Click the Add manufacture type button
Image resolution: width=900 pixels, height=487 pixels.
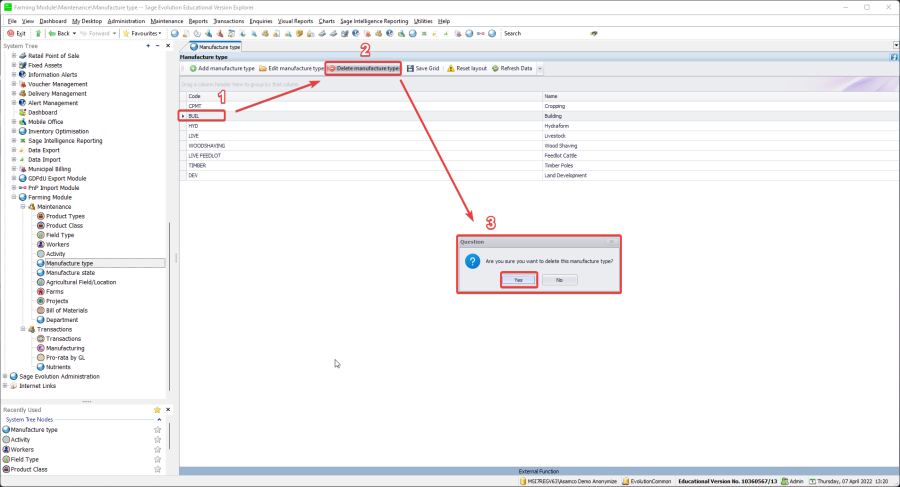click(222, 68)
